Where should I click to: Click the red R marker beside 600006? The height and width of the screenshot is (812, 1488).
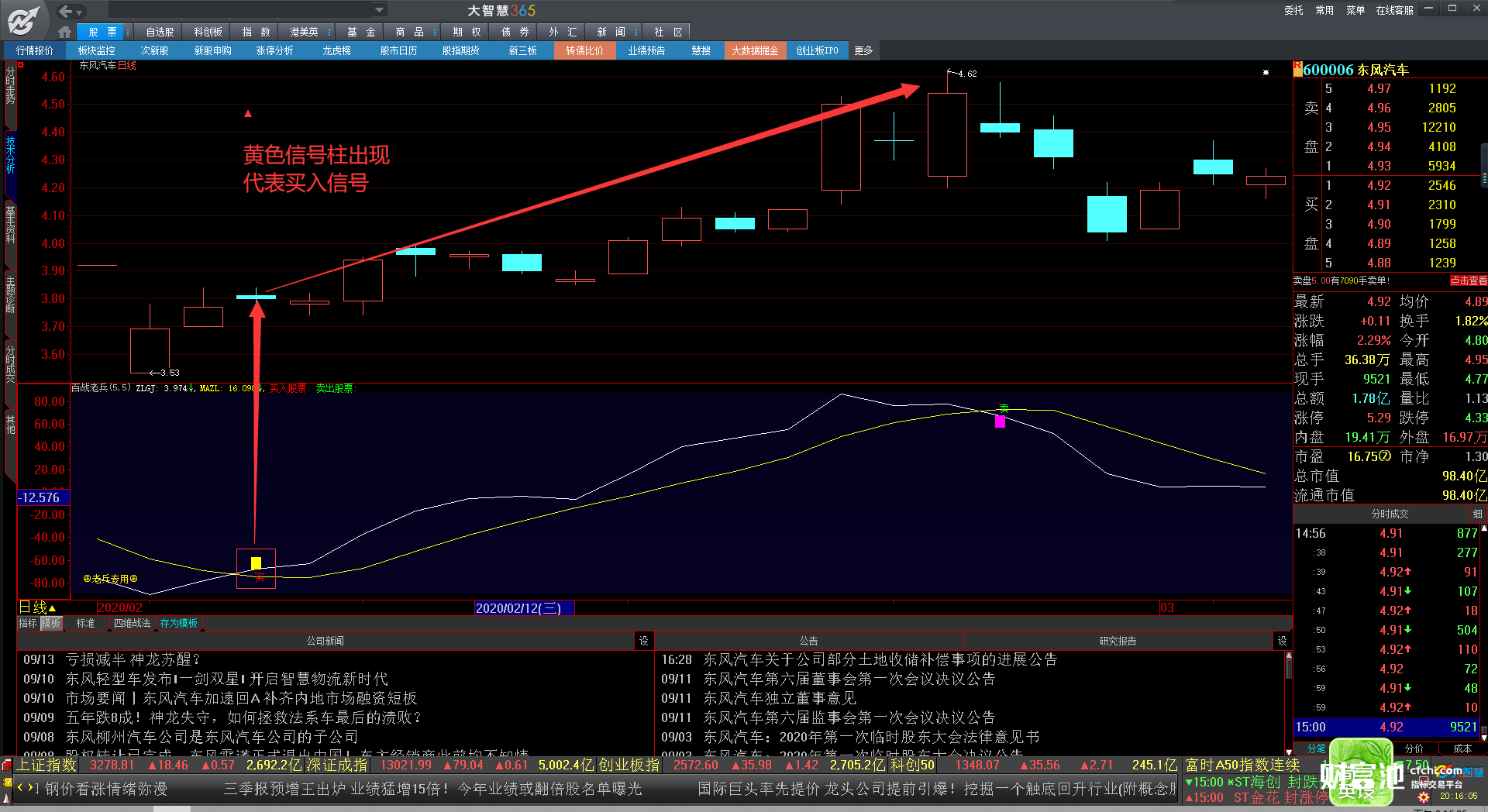[1297, 68]
